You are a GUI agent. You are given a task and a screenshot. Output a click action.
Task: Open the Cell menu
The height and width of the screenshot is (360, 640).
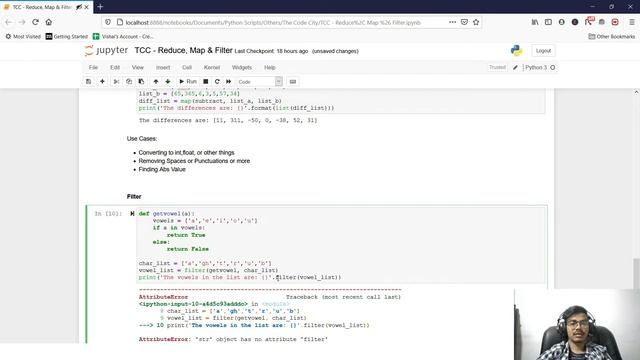click(x=187, y=67)
